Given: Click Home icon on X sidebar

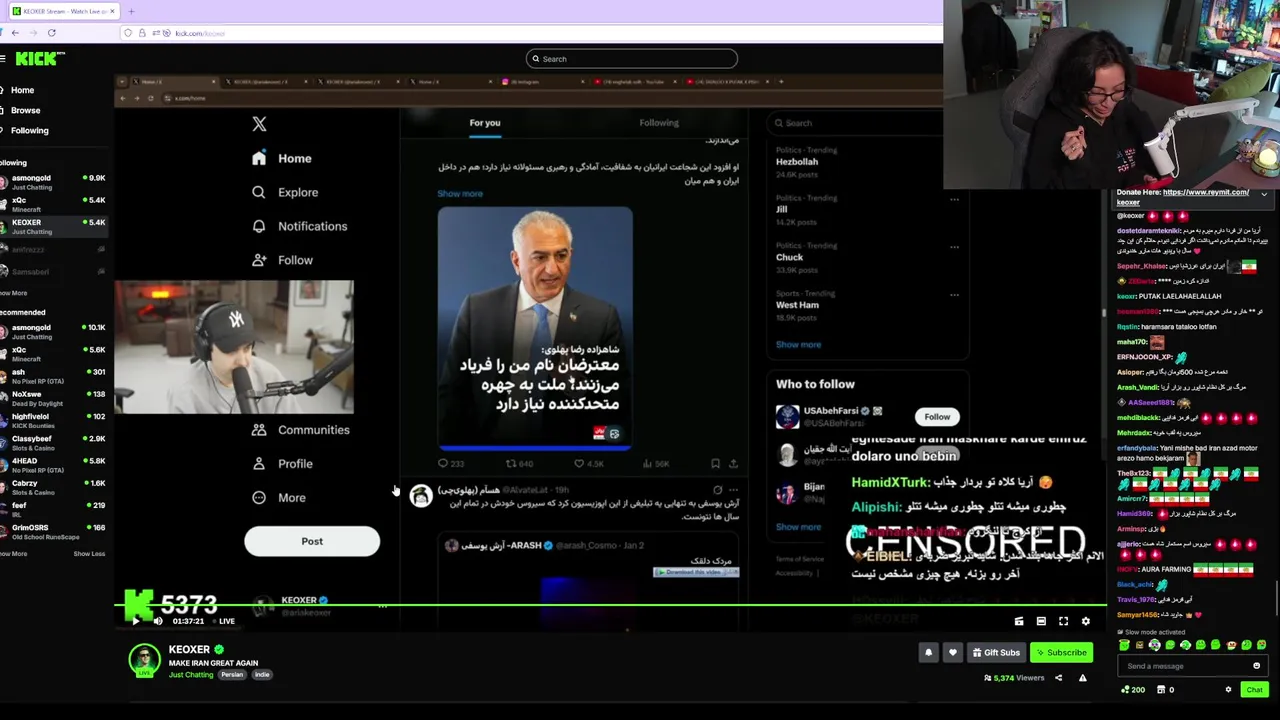Looking at the screenshot, I should (x=259, y=158).
